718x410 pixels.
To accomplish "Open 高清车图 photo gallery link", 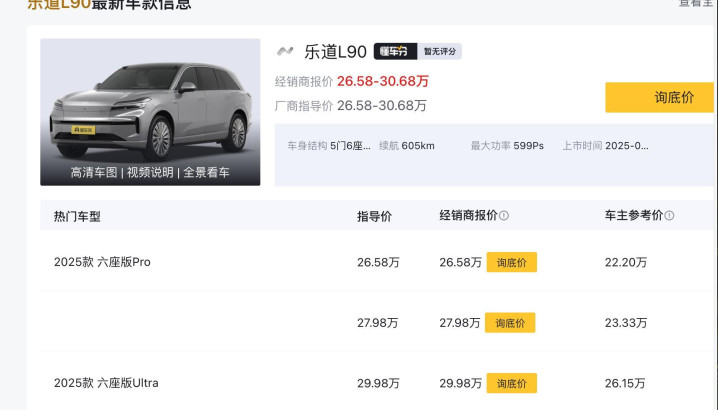I will click(x=94, y=172).
